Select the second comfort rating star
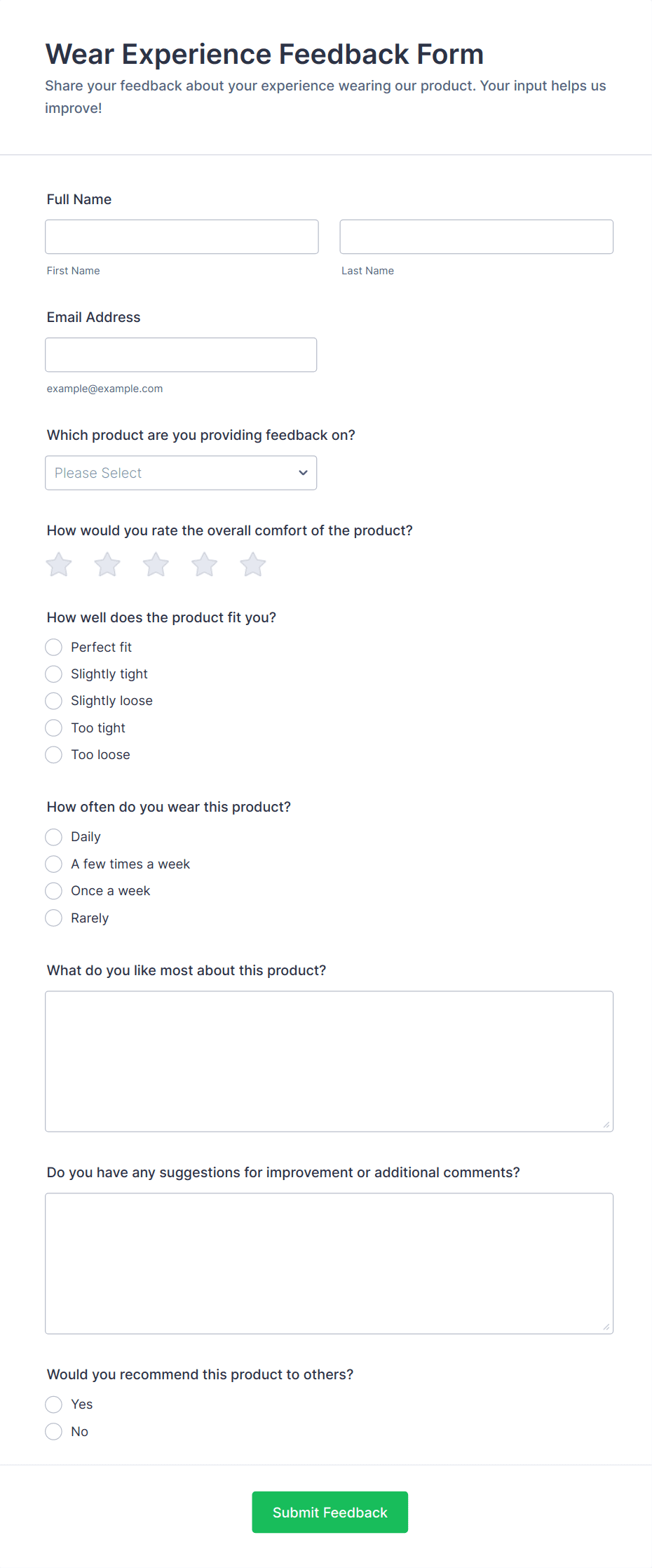The width and height of the screenshot is (652, 1568). pyautogui.click(x=107, y=564)
